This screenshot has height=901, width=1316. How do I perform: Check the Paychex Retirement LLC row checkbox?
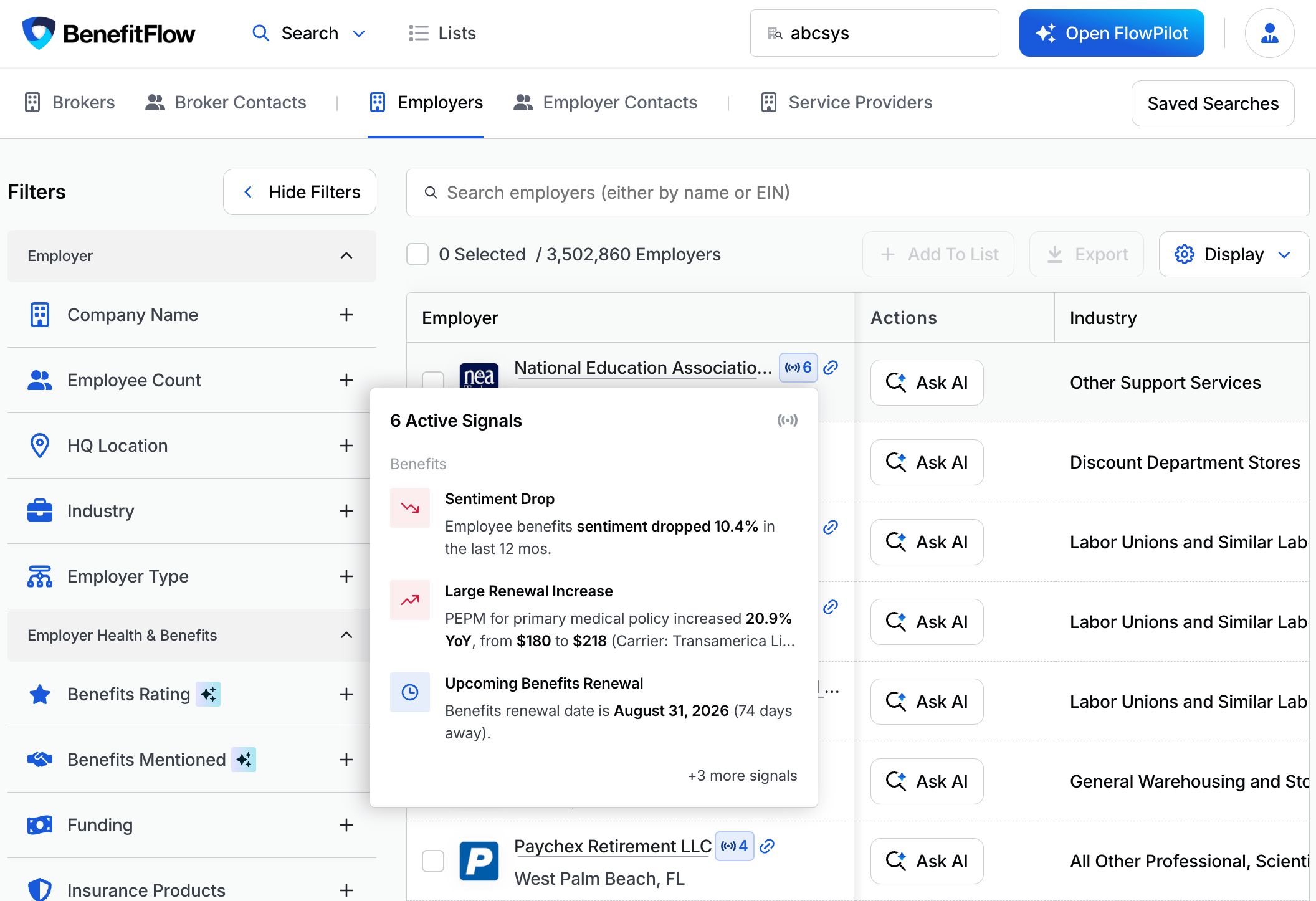433,861
